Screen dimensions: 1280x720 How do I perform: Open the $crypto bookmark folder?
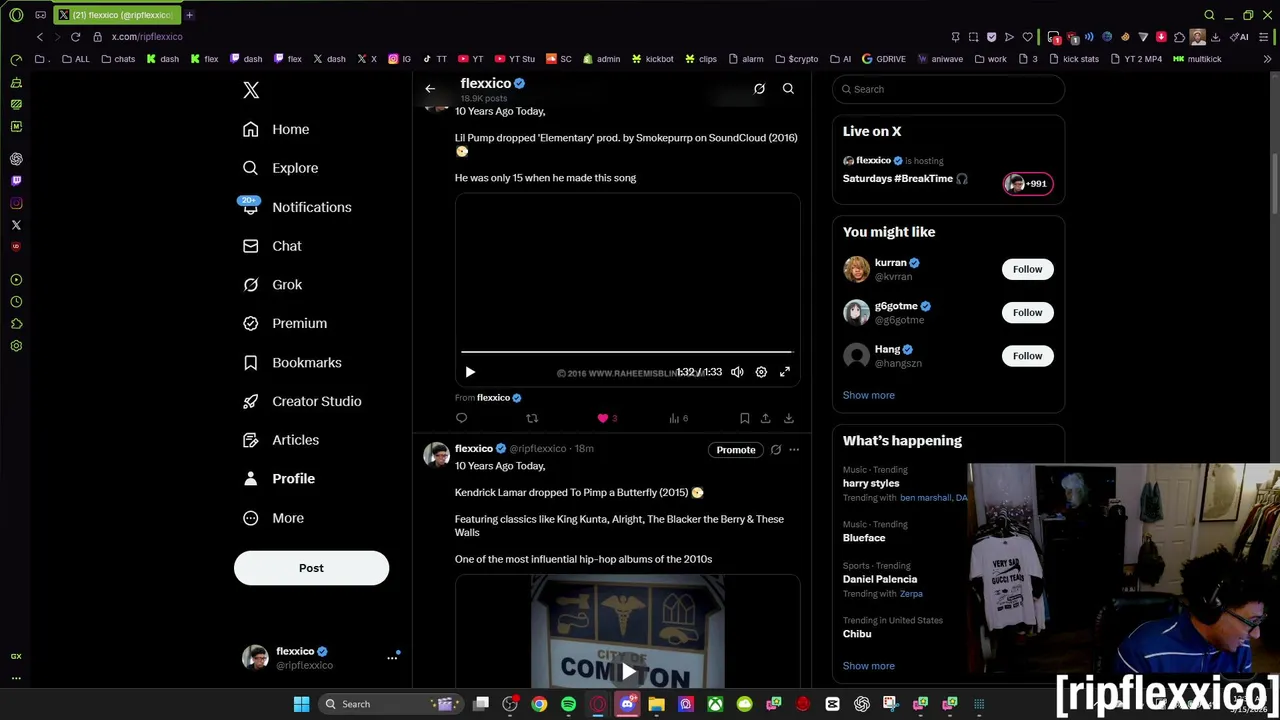coord(797,59)
